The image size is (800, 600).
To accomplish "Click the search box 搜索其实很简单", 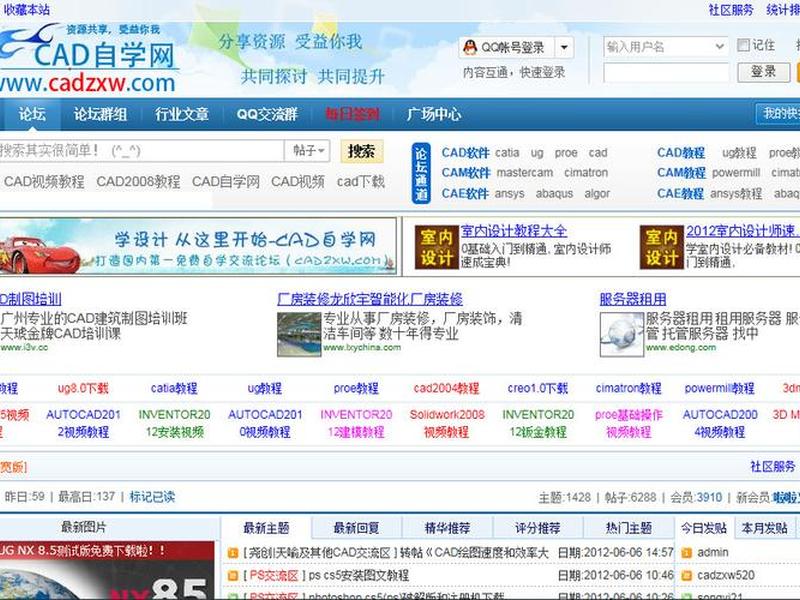I will [x=141, y=151].
